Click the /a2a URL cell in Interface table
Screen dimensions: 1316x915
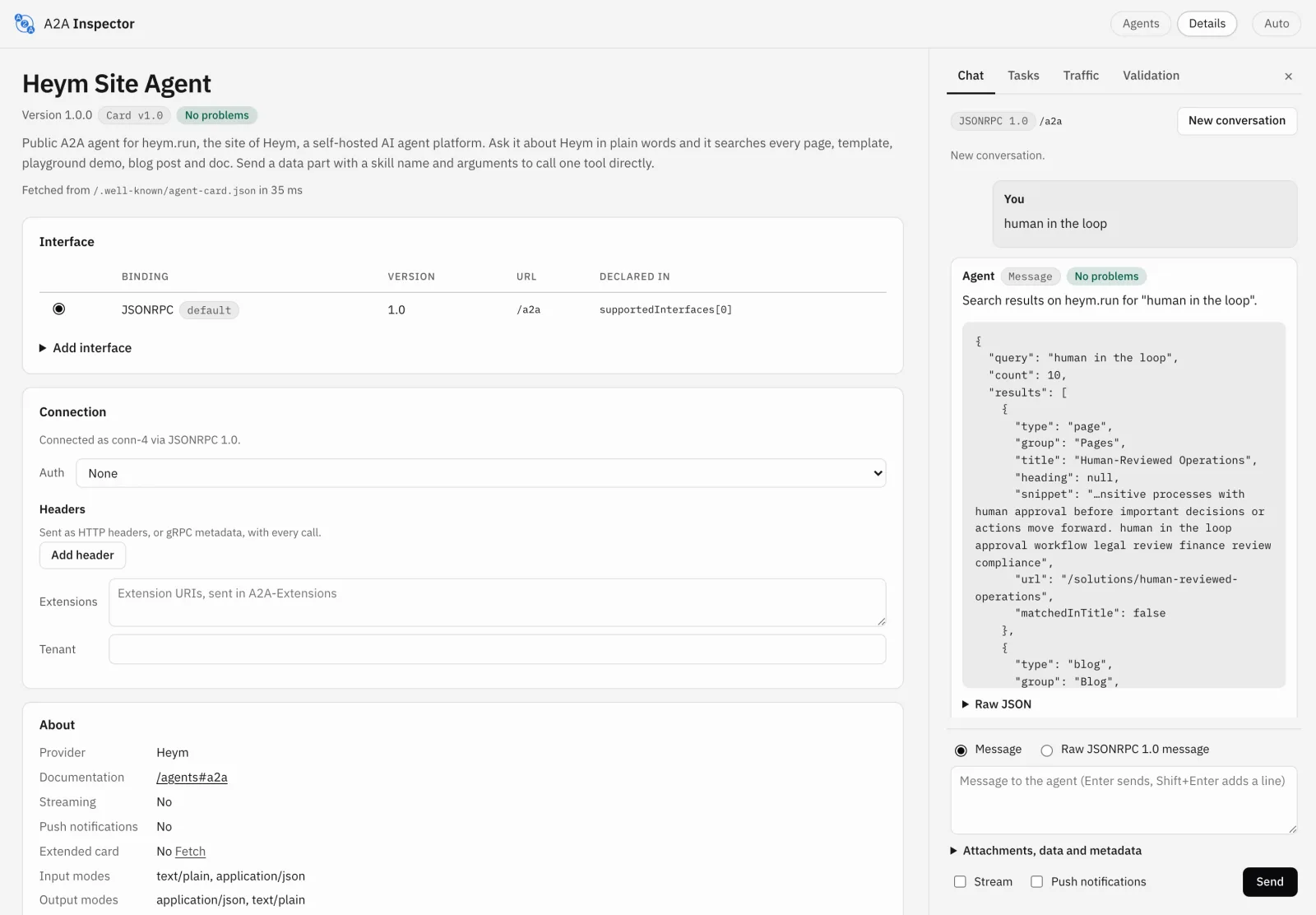click(x=528, y=310)
